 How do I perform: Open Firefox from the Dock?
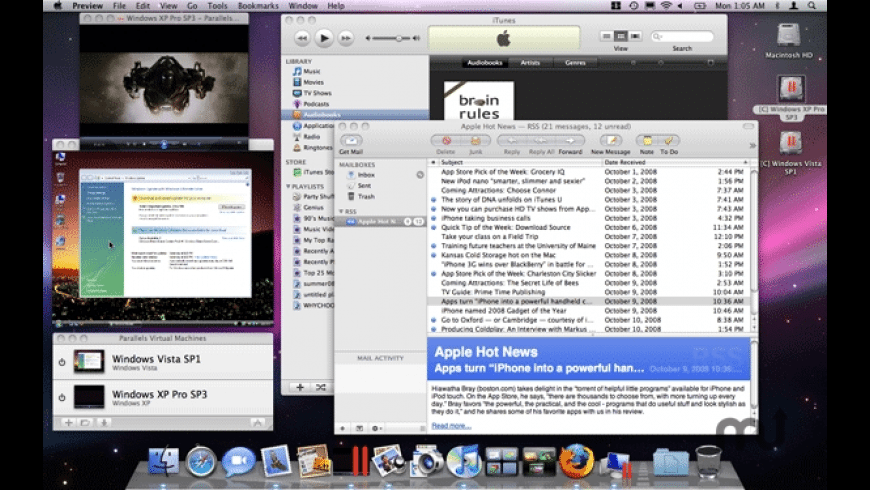pos(576,461)
